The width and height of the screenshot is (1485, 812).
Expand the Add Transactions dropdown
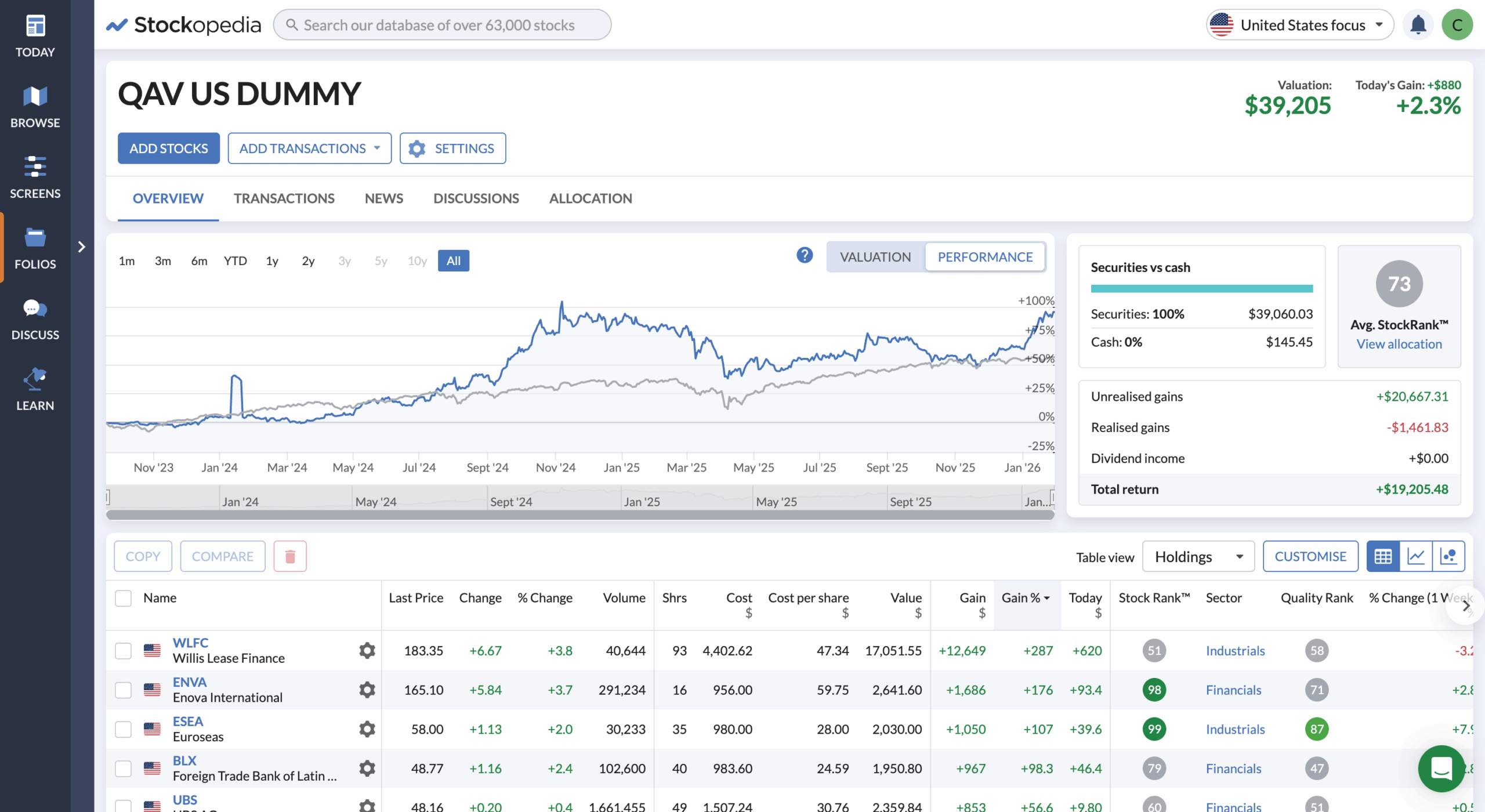(309, 148)
